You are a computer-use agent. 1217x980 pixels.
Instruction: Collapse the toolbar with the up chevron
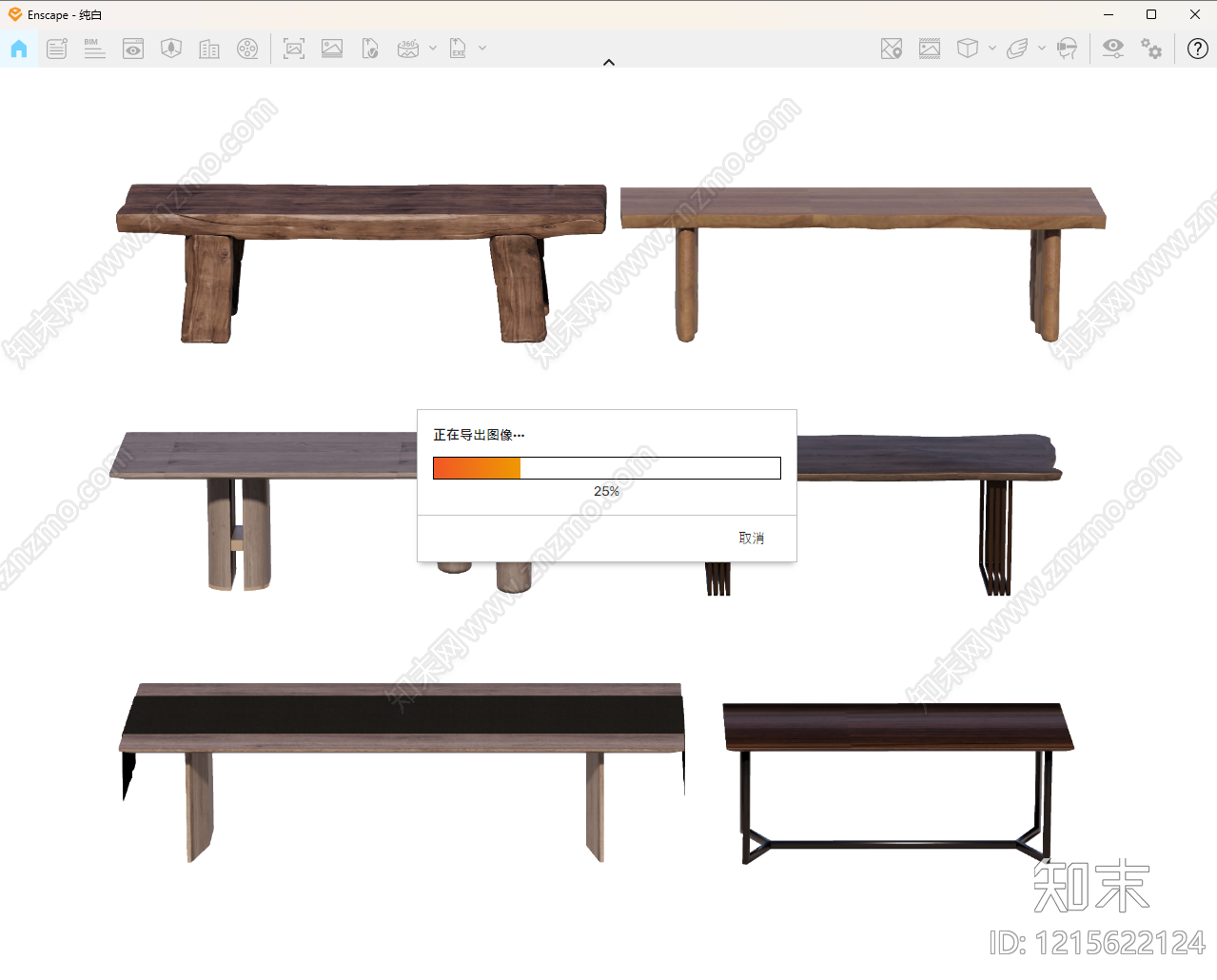tap(609, 62)
